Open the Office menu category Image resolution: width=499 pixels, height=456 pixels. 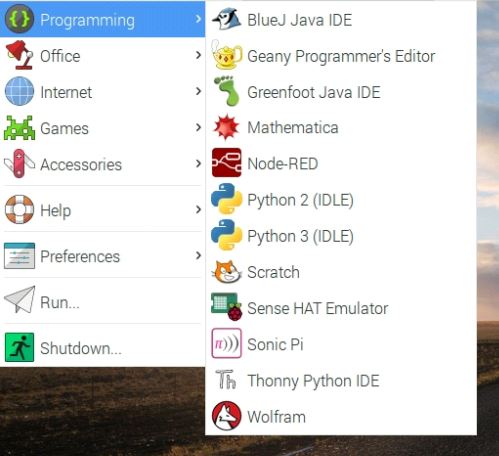pyautogui.click(x=102, y=55)
